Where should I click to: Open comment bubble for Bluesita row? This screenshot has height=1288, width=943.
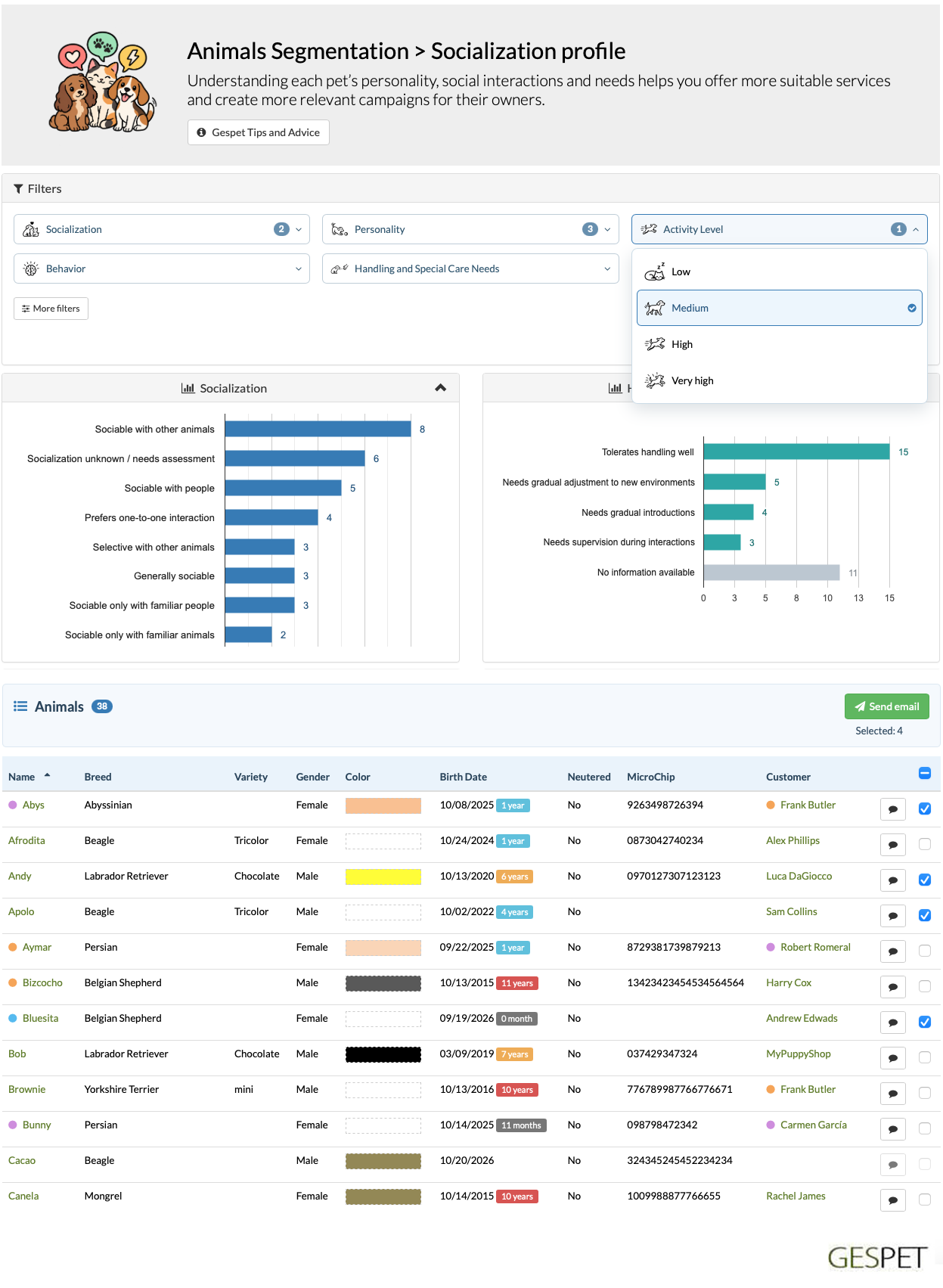coord(893,1023)
